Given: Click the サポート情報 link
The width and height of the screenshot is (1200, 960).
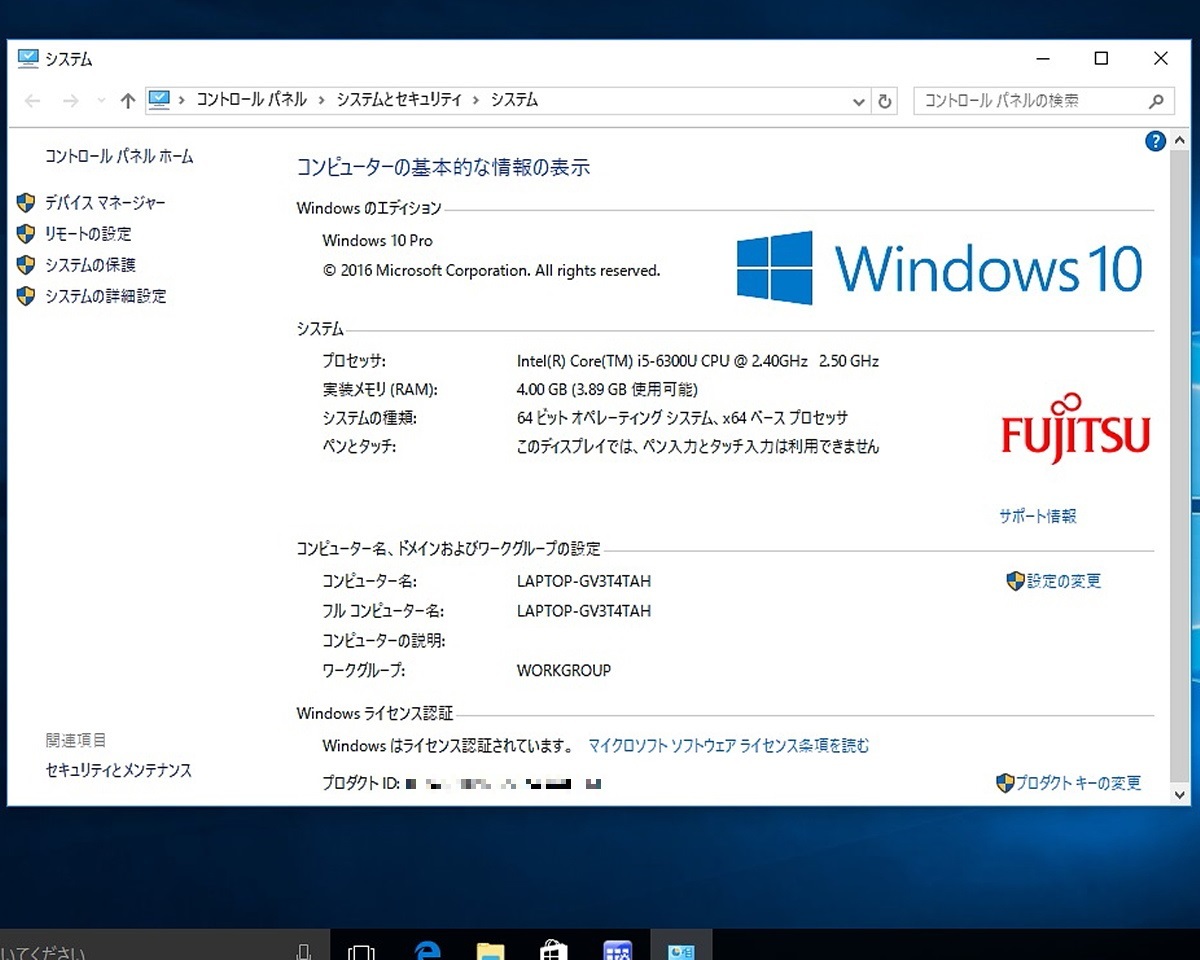Looking at the screenshot, I should coord(1038,517).
